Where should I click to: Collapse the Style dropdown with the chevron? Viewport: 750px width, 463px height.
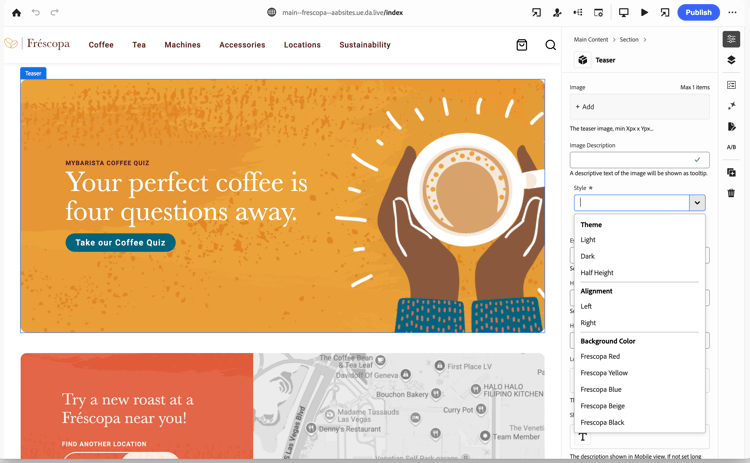coord(697,203)
